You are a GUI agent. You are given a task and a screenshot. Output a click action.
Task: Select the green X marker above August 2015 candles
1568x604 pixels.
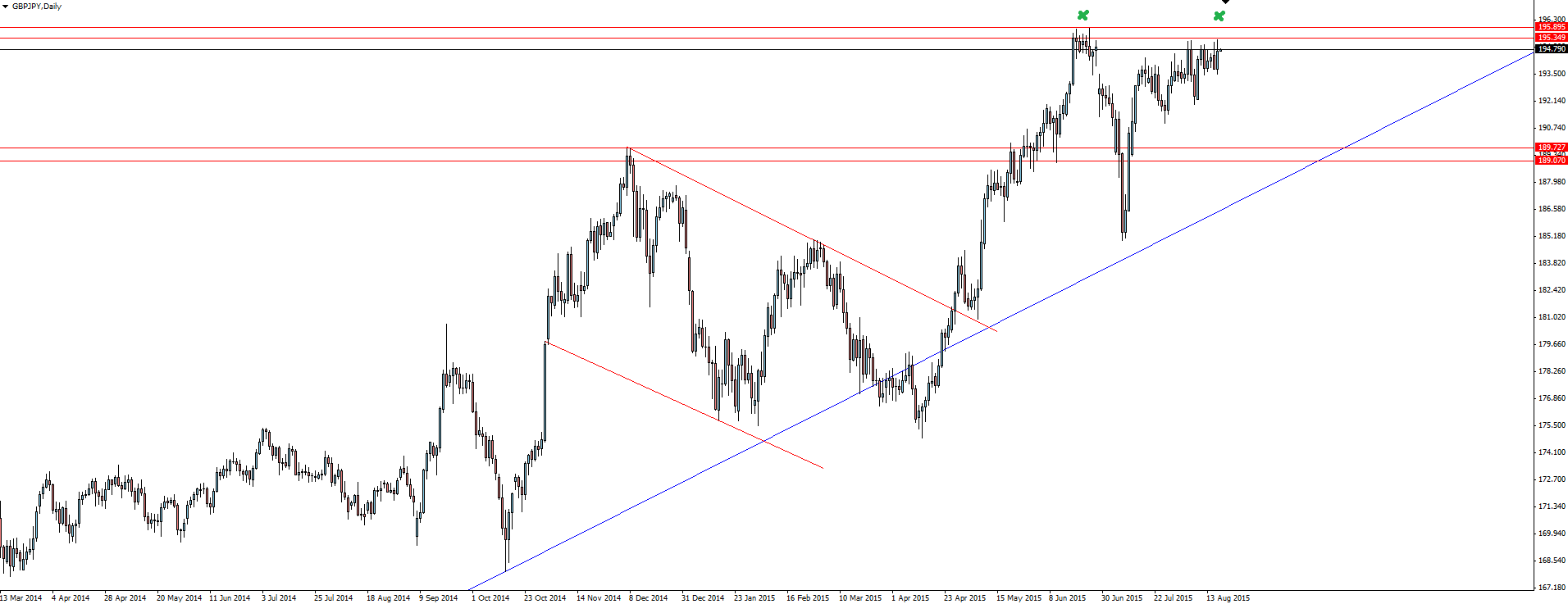click(1219, 16)
